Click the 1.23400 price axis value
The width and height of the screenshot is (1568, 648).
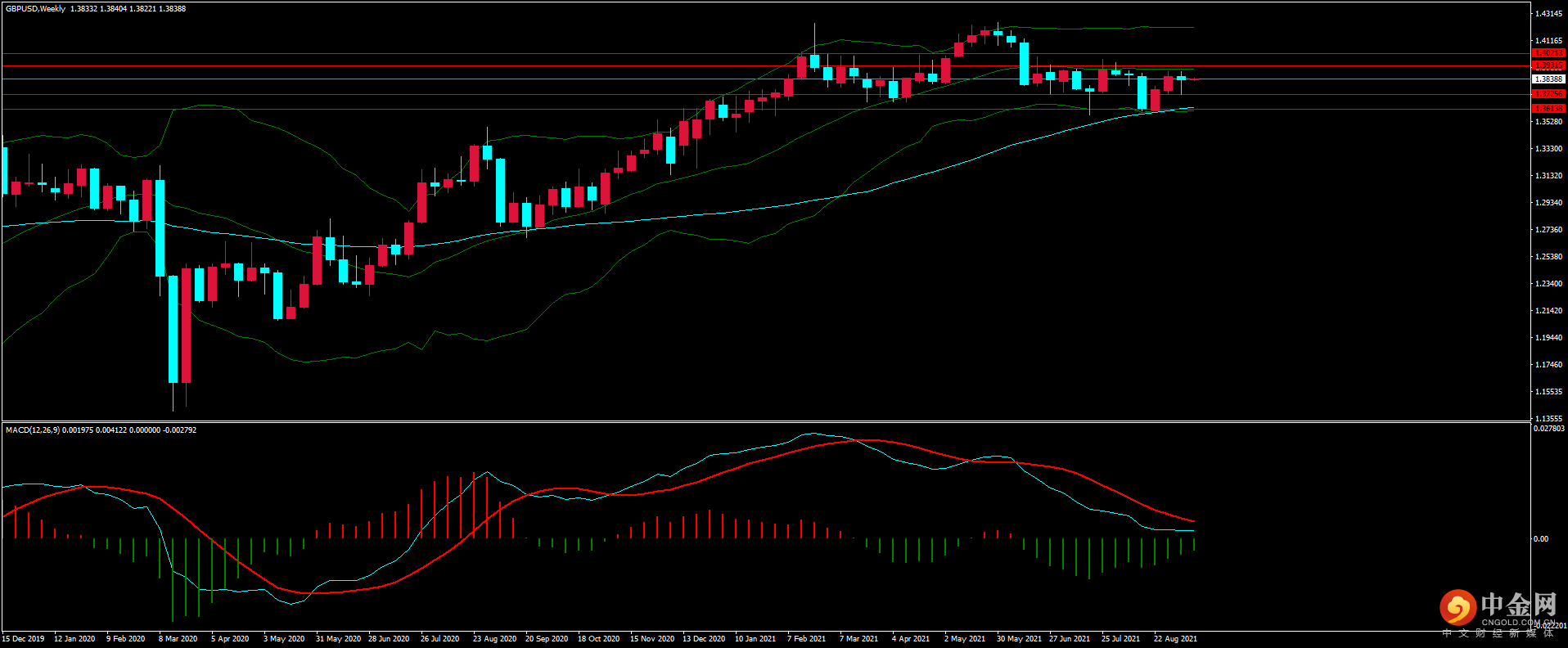pyautogui.click(x=1548, y=284)
